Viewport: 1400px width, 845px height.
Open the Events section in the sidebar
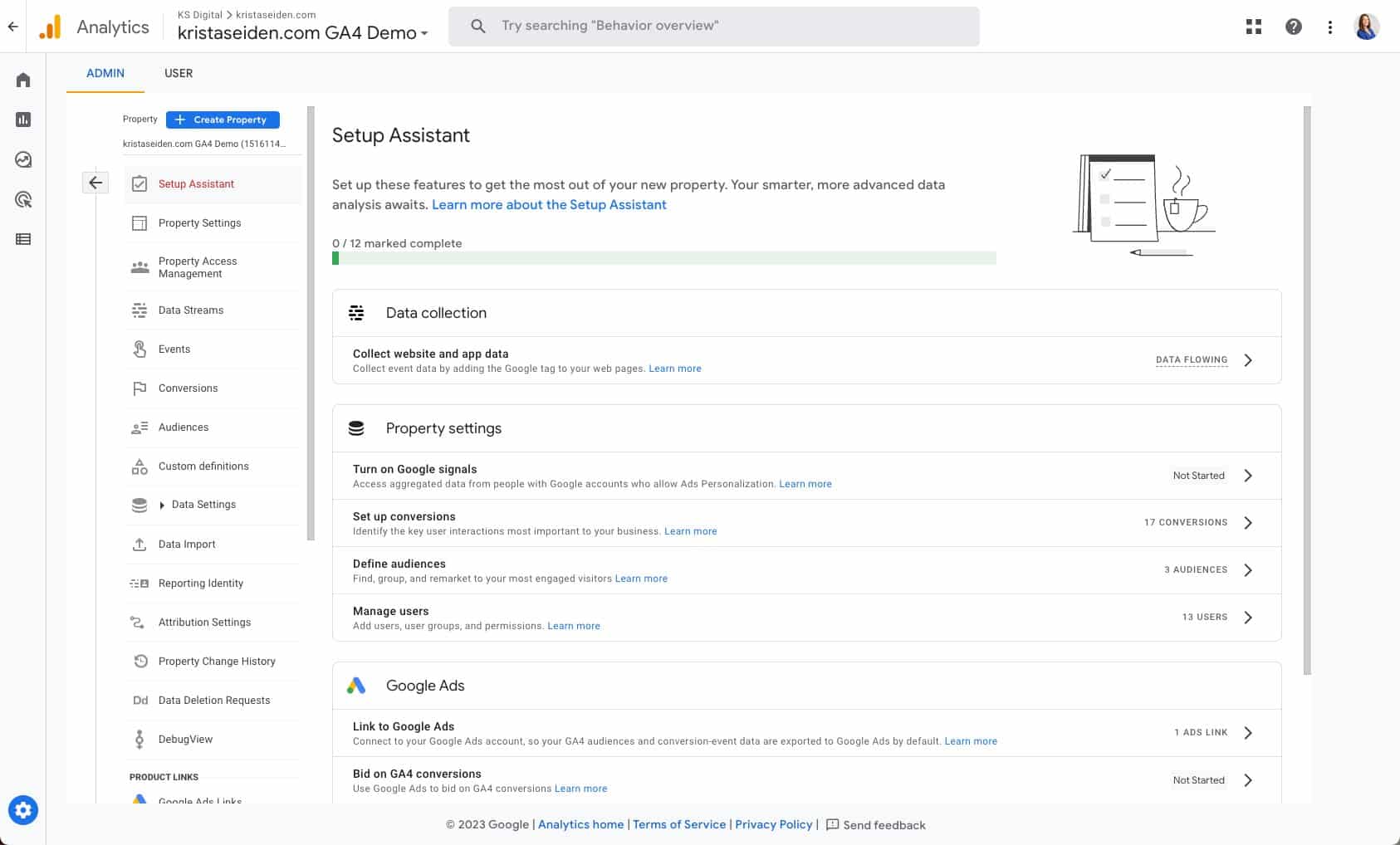pos(174,349)
